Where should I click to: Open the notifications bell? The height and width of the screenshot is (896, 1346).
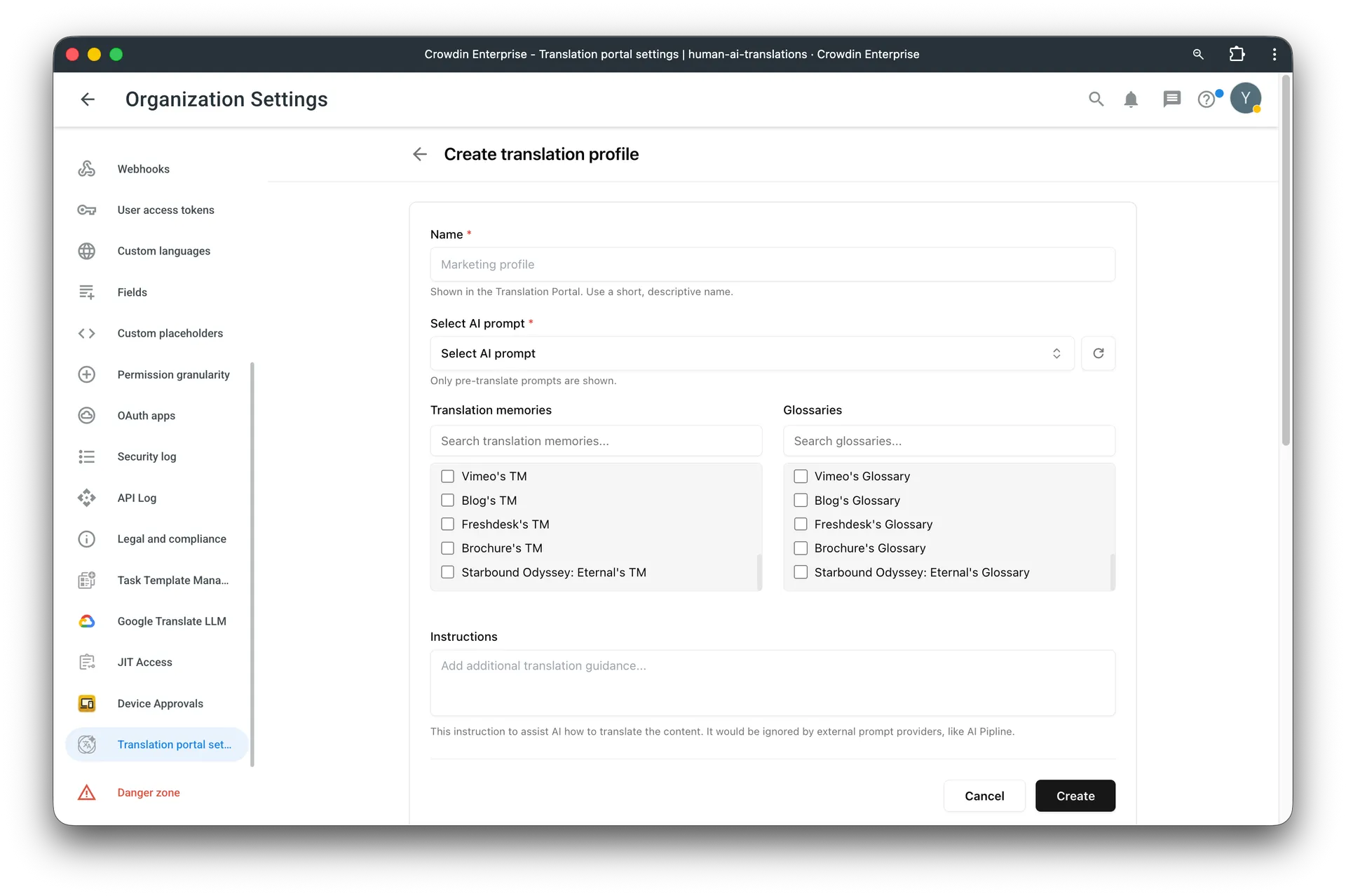click(x=1131, y=99)
